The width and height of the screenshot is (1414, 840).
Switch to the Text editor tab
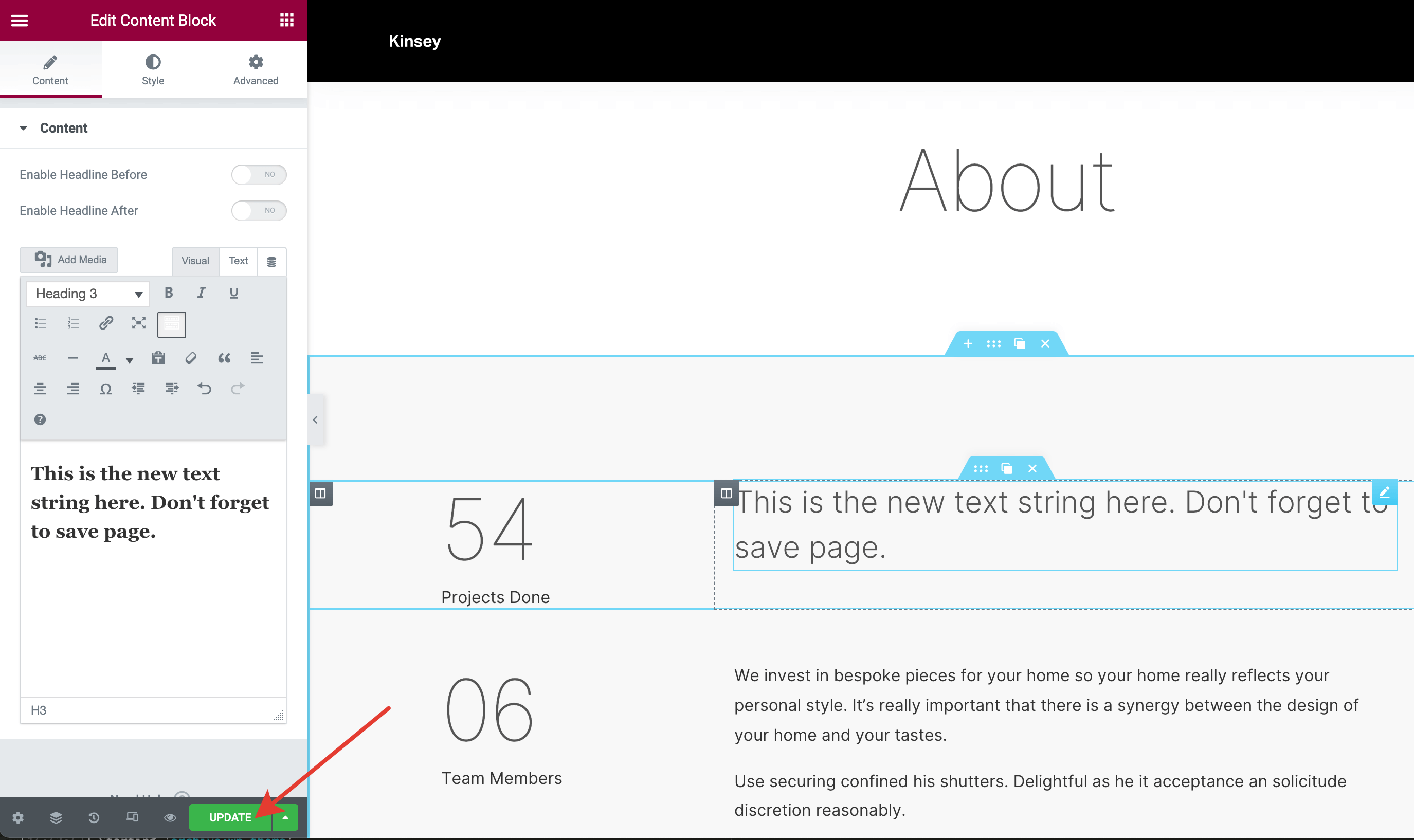[x=238, y=261]
